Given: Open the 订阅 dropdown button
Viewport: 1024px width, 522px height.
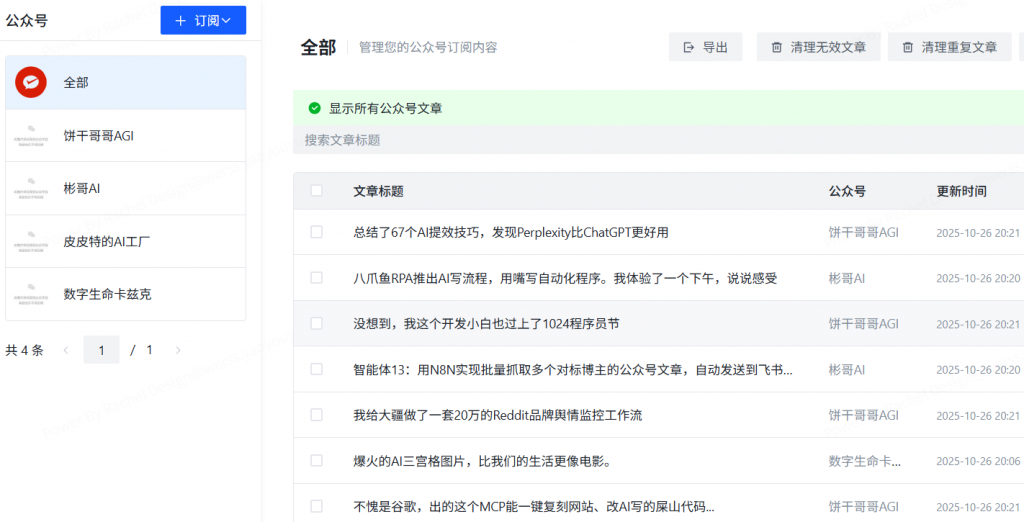Looking at the screenshot, I should [x=203, y=20].
